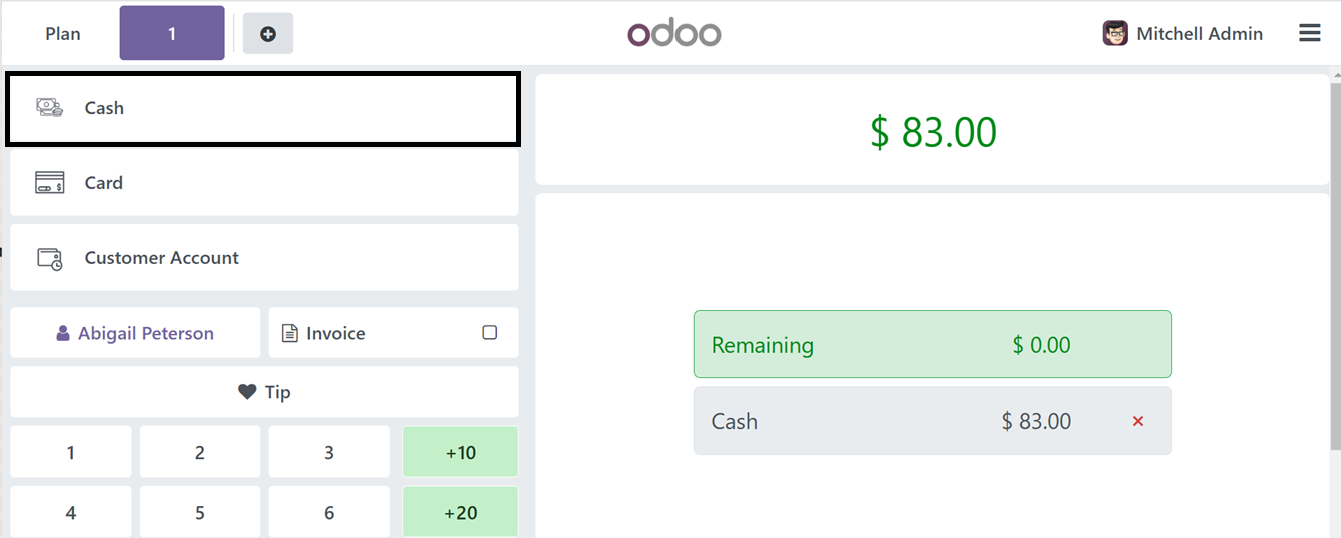Remove the Cash payment line with red X

pyautogui.click(x=1138, y=422)
